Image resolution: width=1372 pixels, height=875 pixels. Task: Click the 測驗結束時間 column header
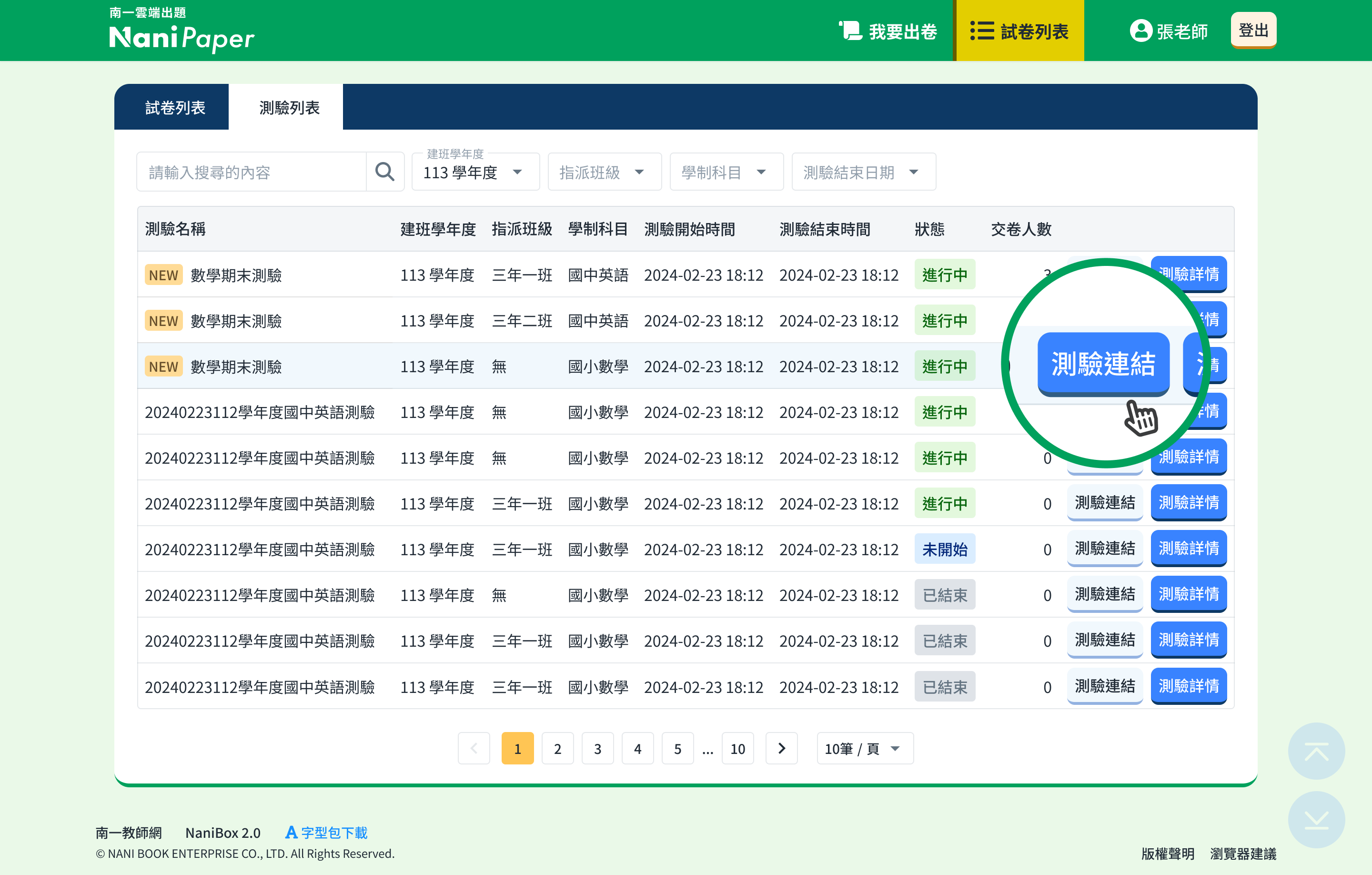(x=825, y=229)
